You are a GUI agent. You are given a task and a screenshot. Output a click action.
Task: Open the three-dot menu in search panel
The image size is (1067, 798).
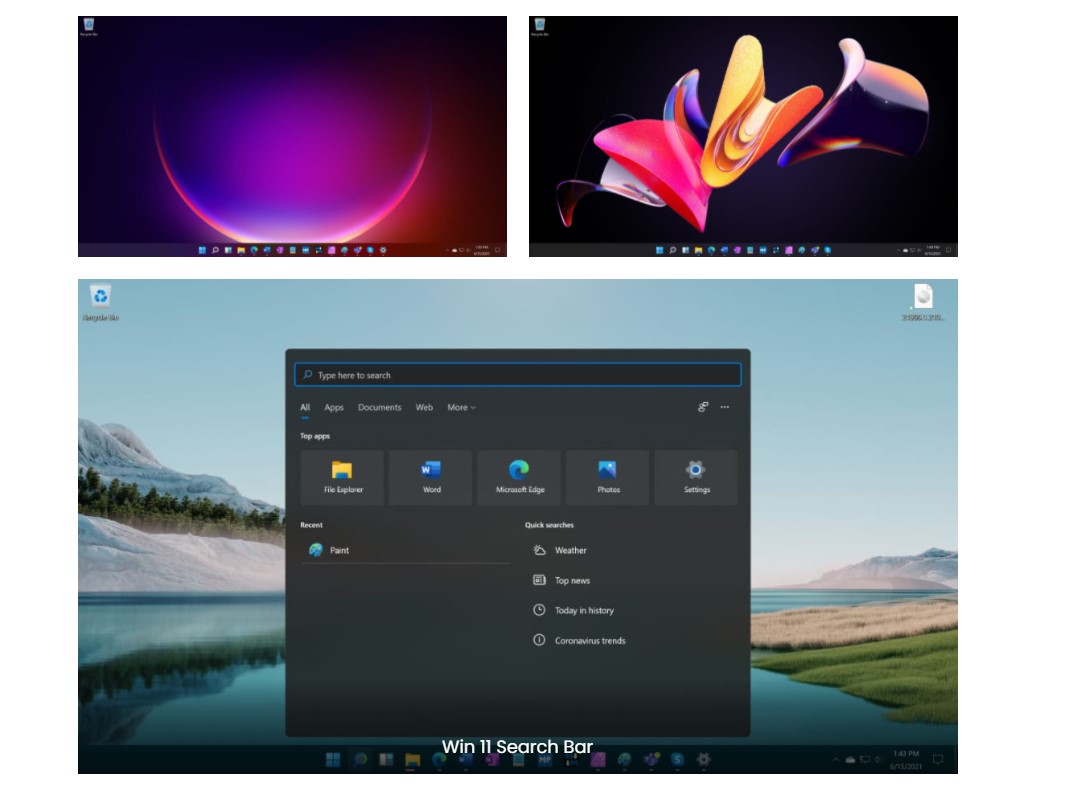click(725, 407)
